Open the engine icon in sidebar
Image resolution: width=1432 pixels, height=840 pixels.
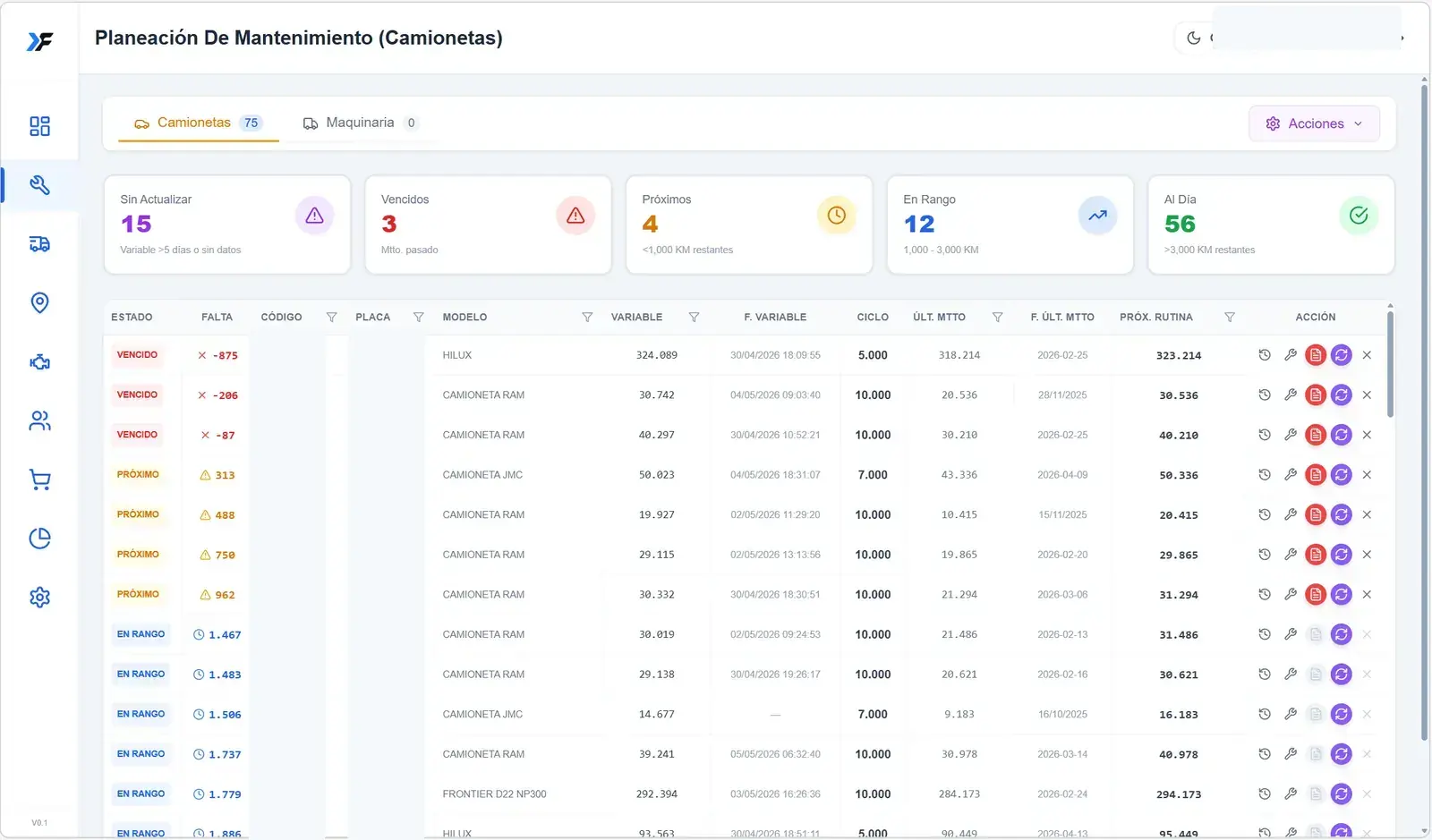pos(39,362)
